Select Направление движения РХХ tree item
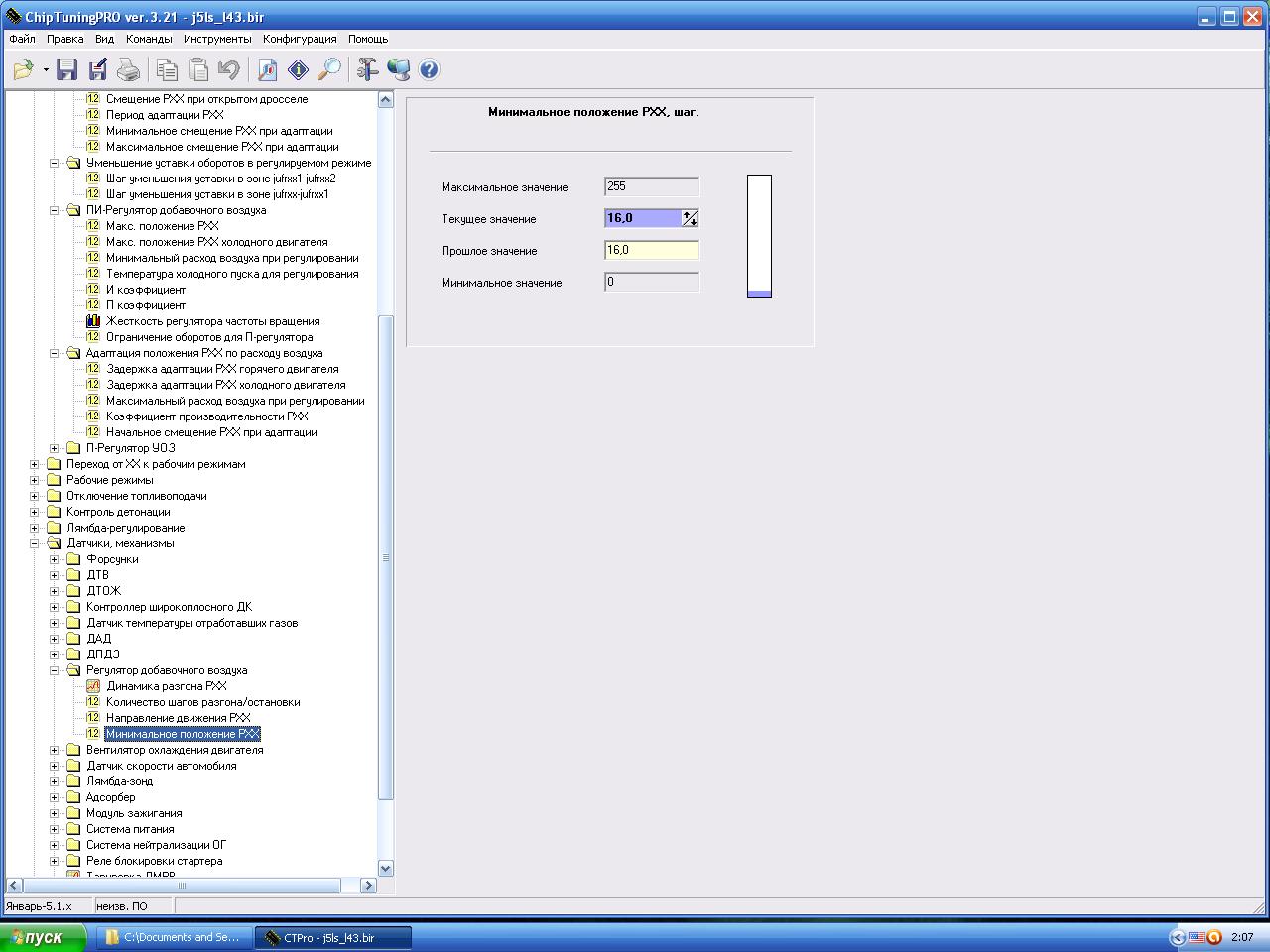 (x=178, y=718)
